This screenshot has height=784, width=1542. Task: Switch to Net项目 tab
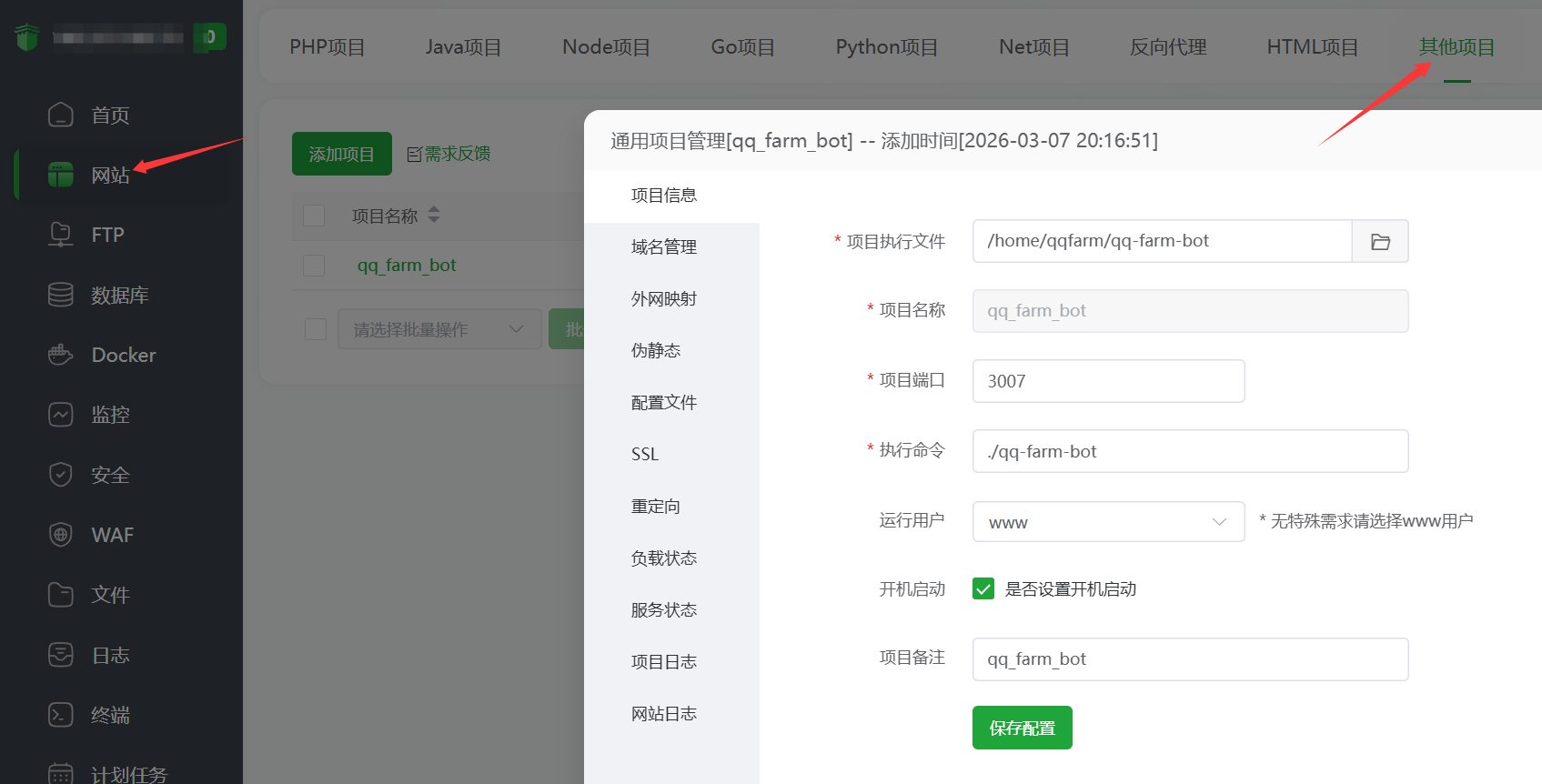pyautogui.click(x=1033, y=47)
